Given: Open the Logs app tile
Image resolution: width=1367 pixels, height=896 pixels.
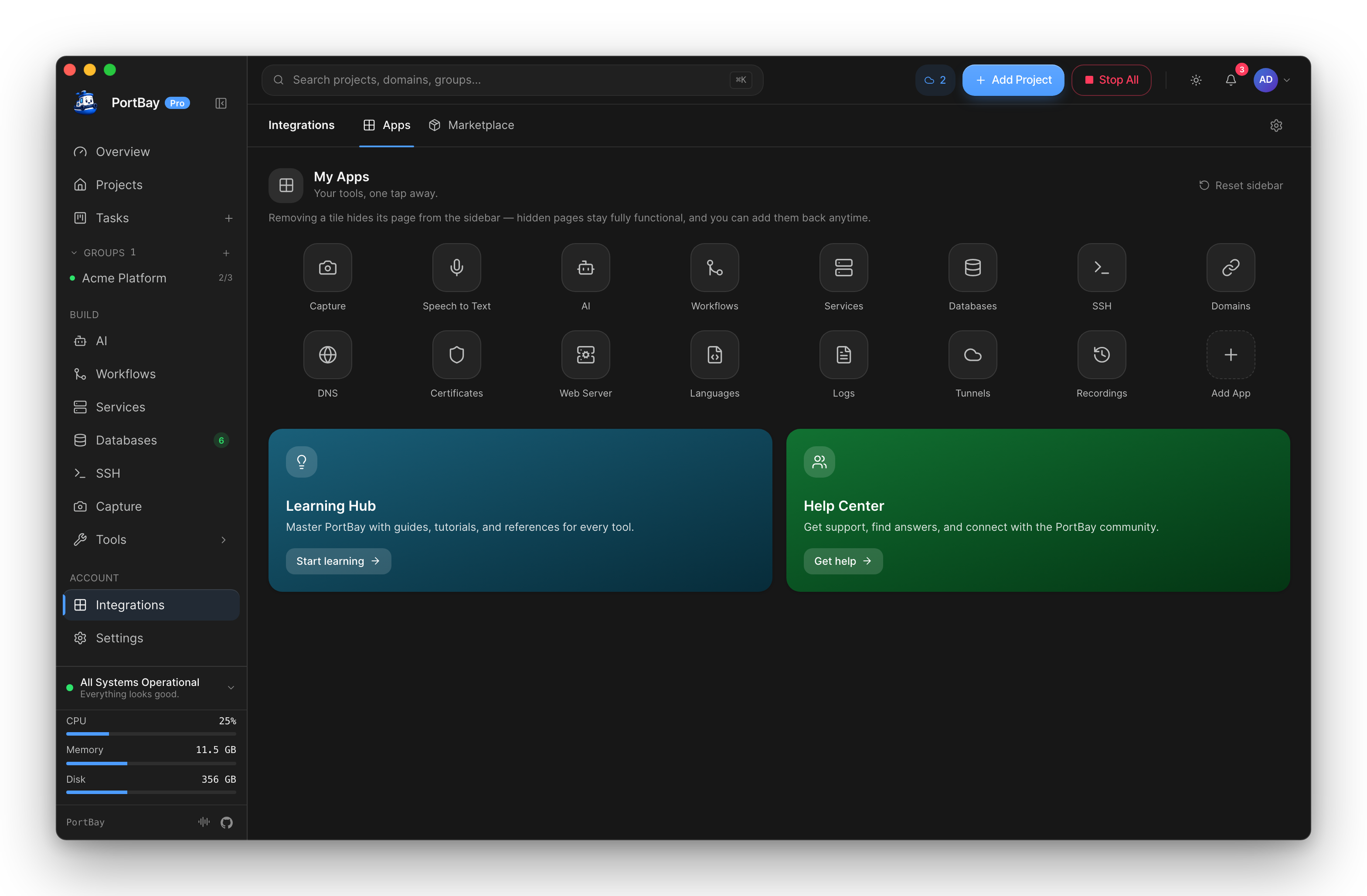Looking at the screenshot, I should point(844,354).
